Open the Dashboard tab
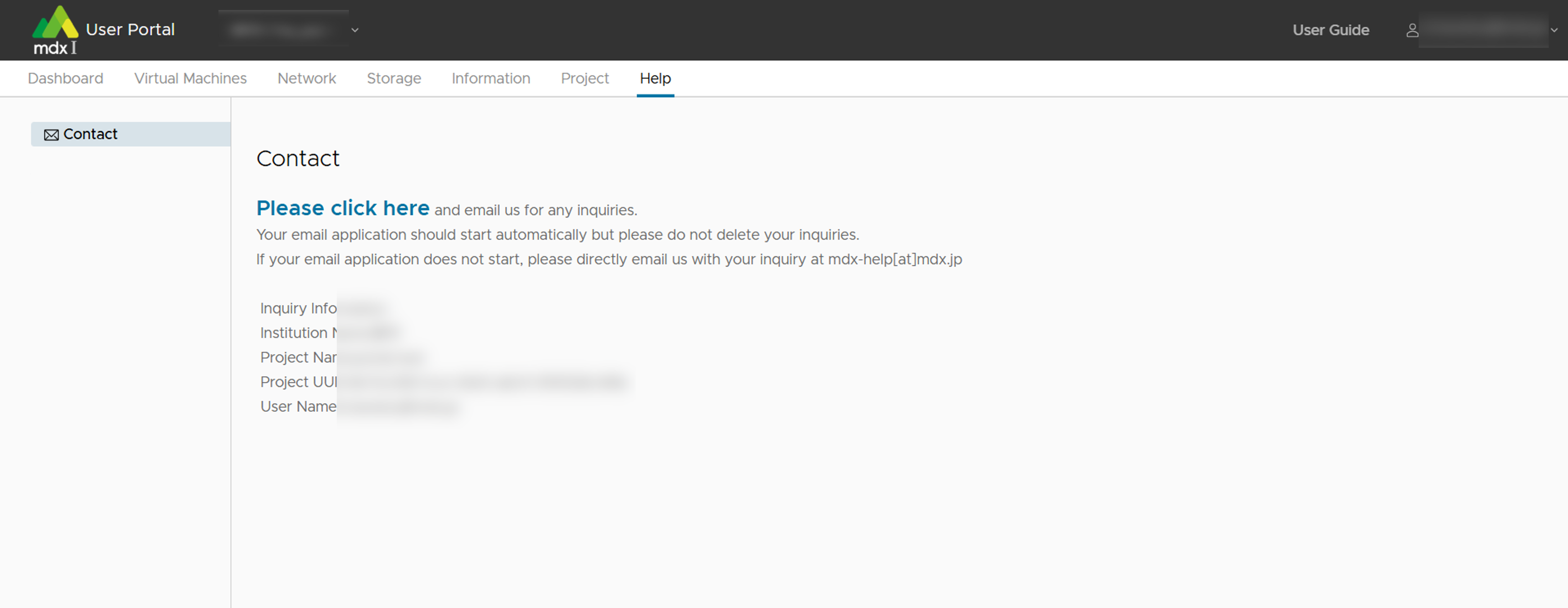 tap(66, 78)
